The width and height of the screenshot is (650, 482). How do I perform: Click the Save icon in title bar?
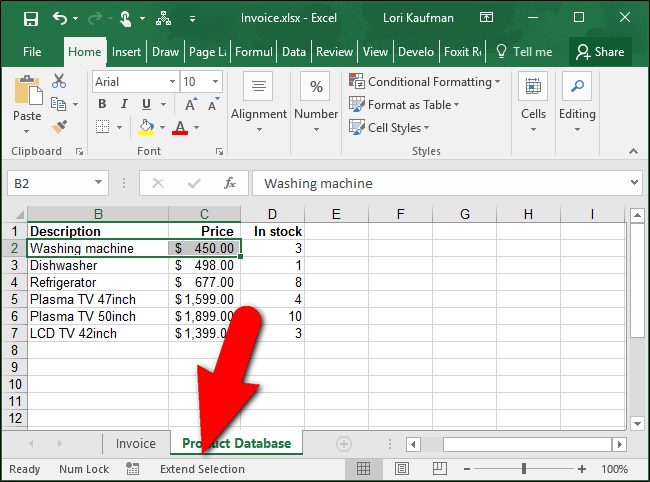(30, 18)
